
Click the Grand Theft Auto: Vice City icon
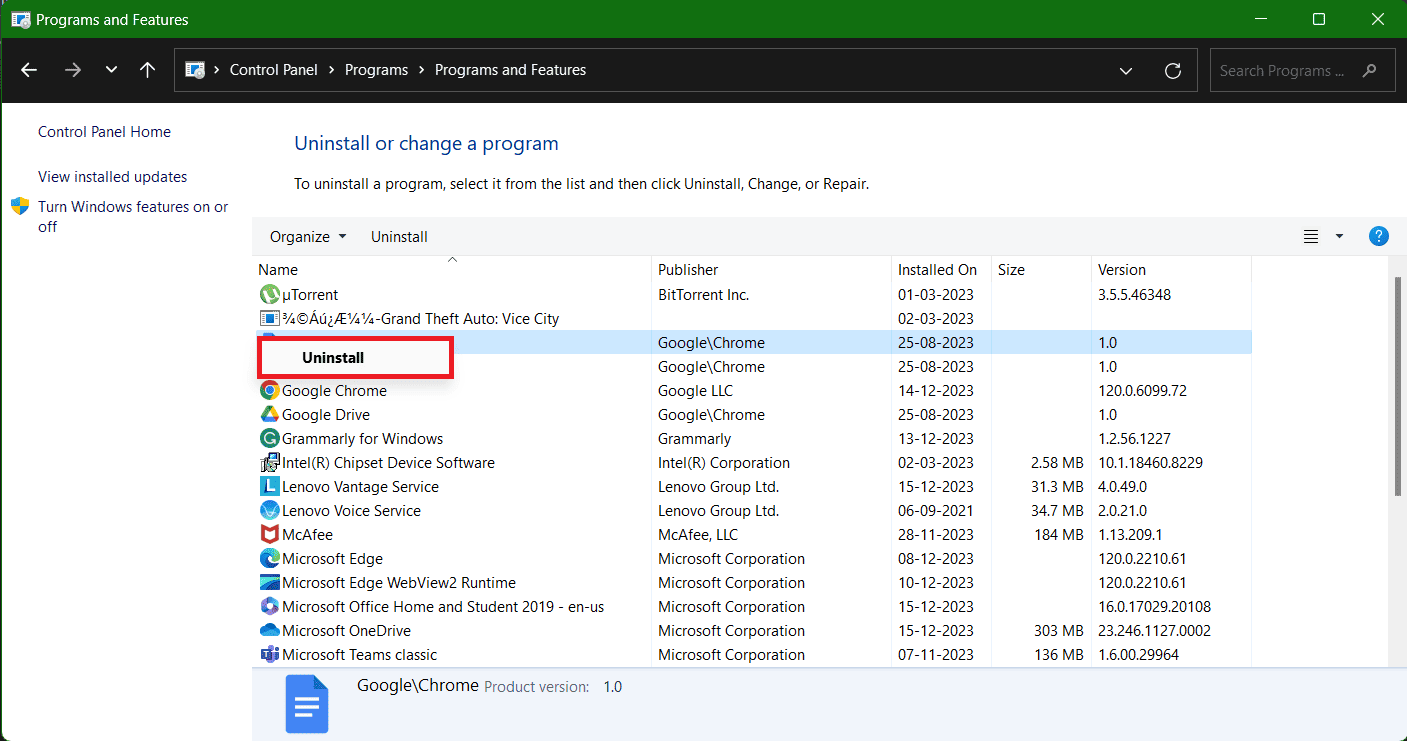(x=269, y=319)
